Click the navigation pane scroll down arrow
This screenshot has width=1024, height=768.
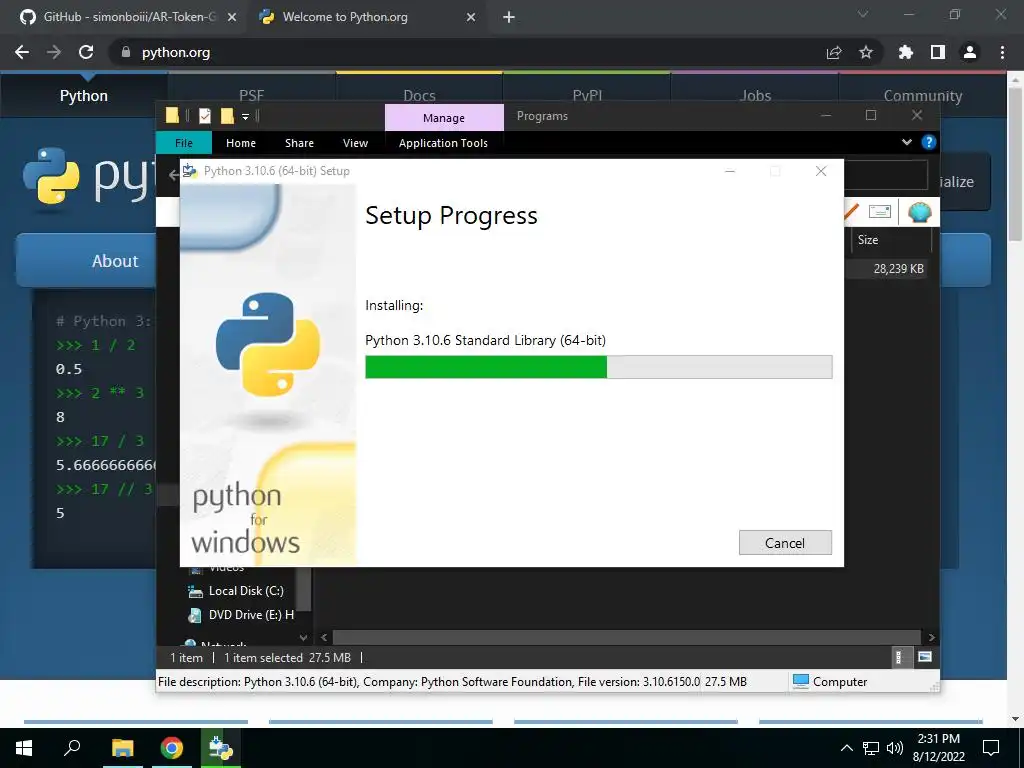[303, 637]
